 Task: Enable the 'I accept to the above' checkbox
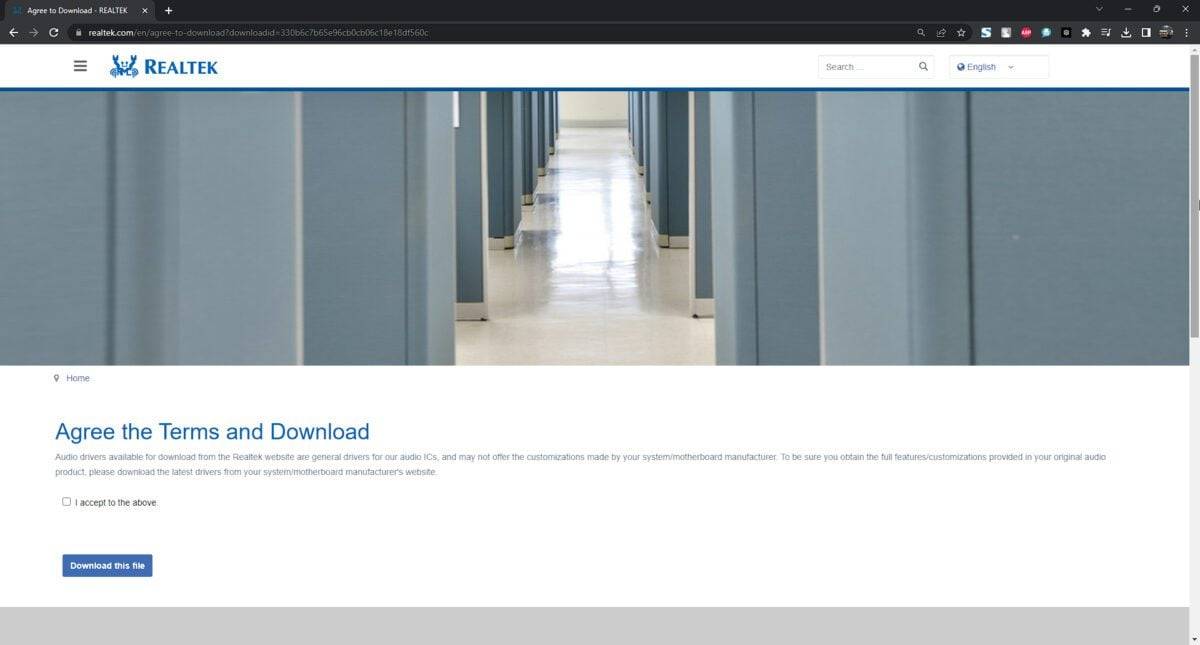coord(66,501)
